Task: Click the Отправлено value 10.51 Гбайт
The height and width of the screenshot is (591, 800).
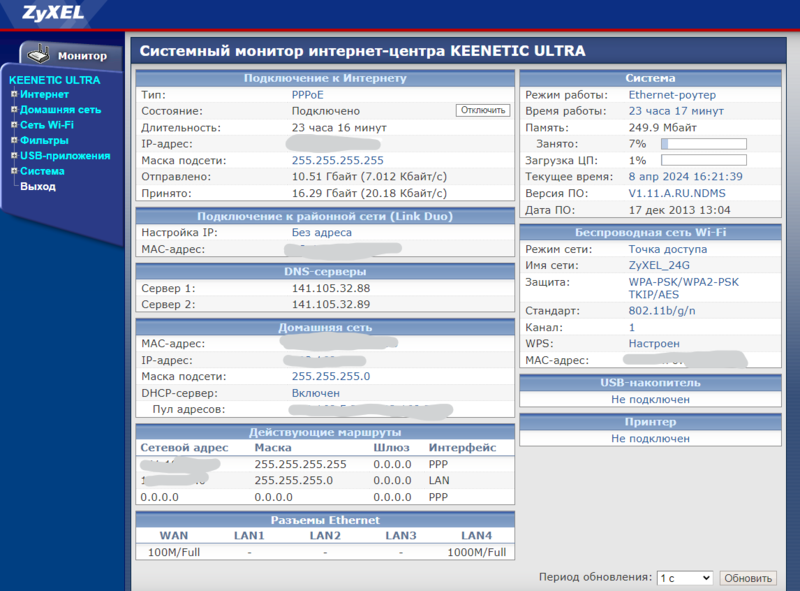Action: coord(369,177)
